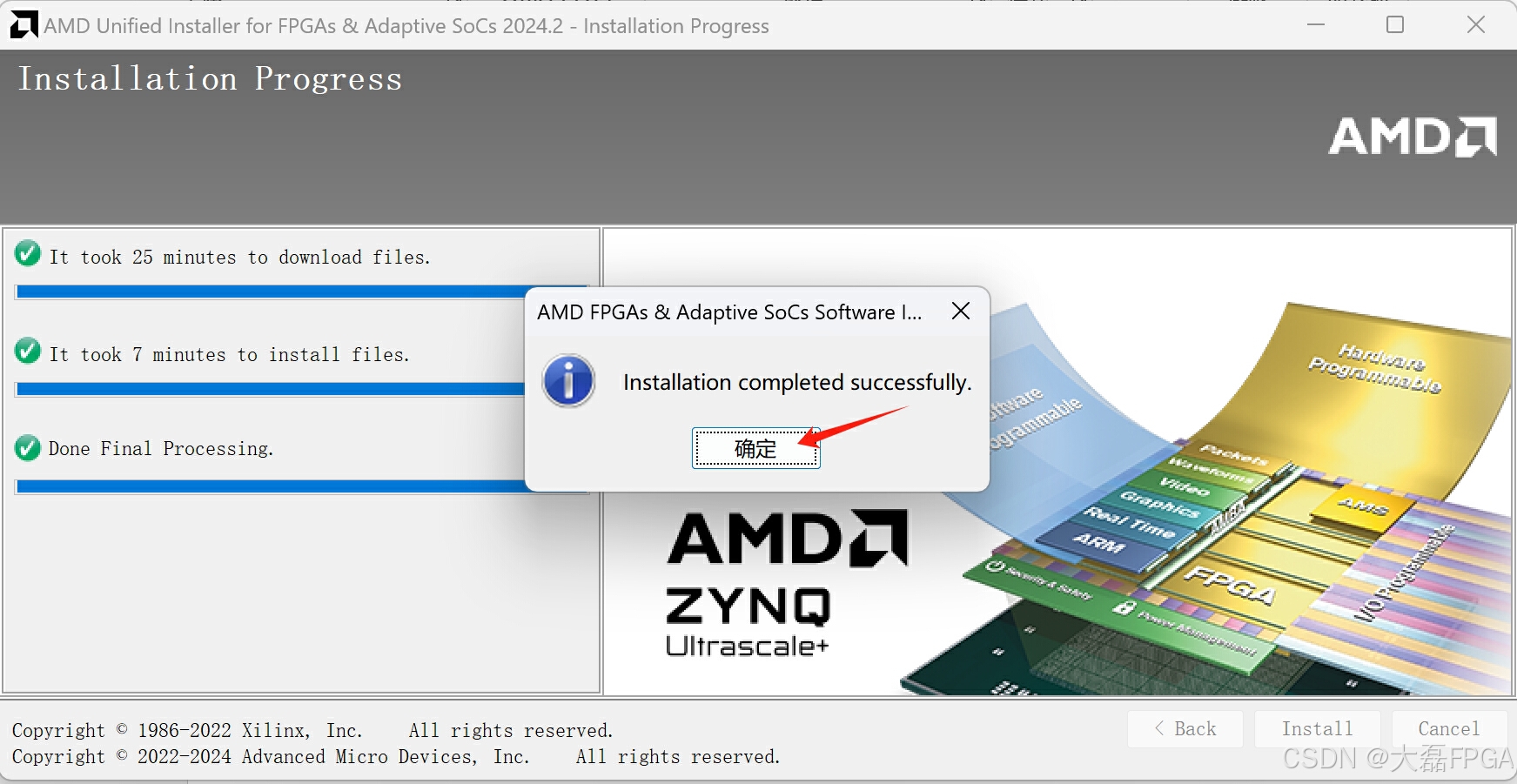The image size is (1517, 784).
Task: Maximize the AMD Unified Installer window
Action: tap(1395, 25)
